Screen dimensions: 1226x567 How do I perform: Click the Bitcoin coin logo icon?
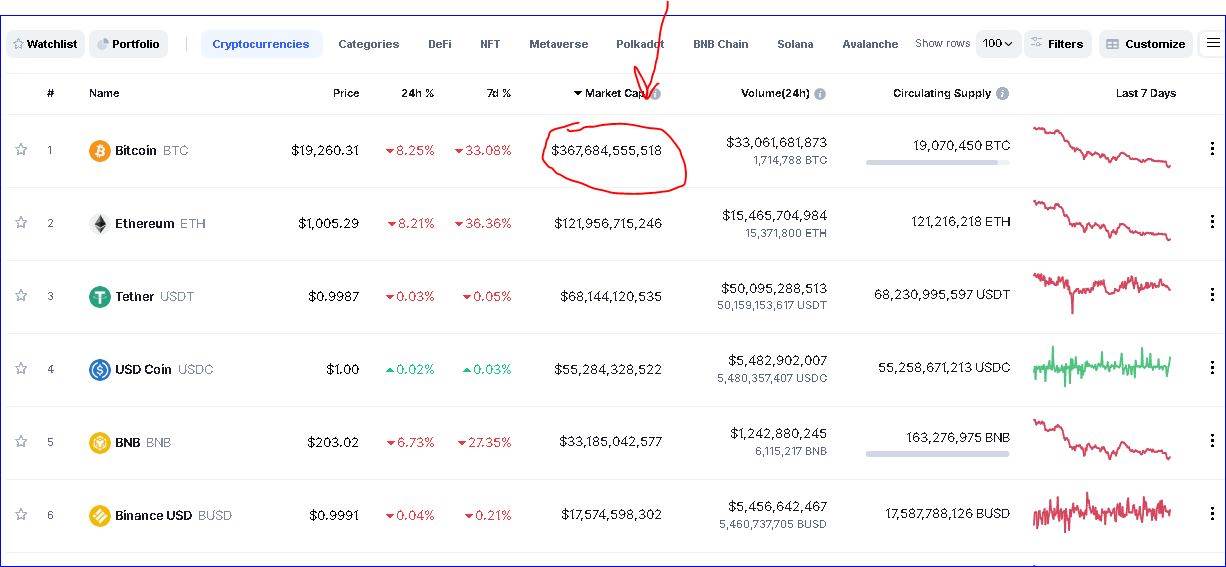coord(100,151)
